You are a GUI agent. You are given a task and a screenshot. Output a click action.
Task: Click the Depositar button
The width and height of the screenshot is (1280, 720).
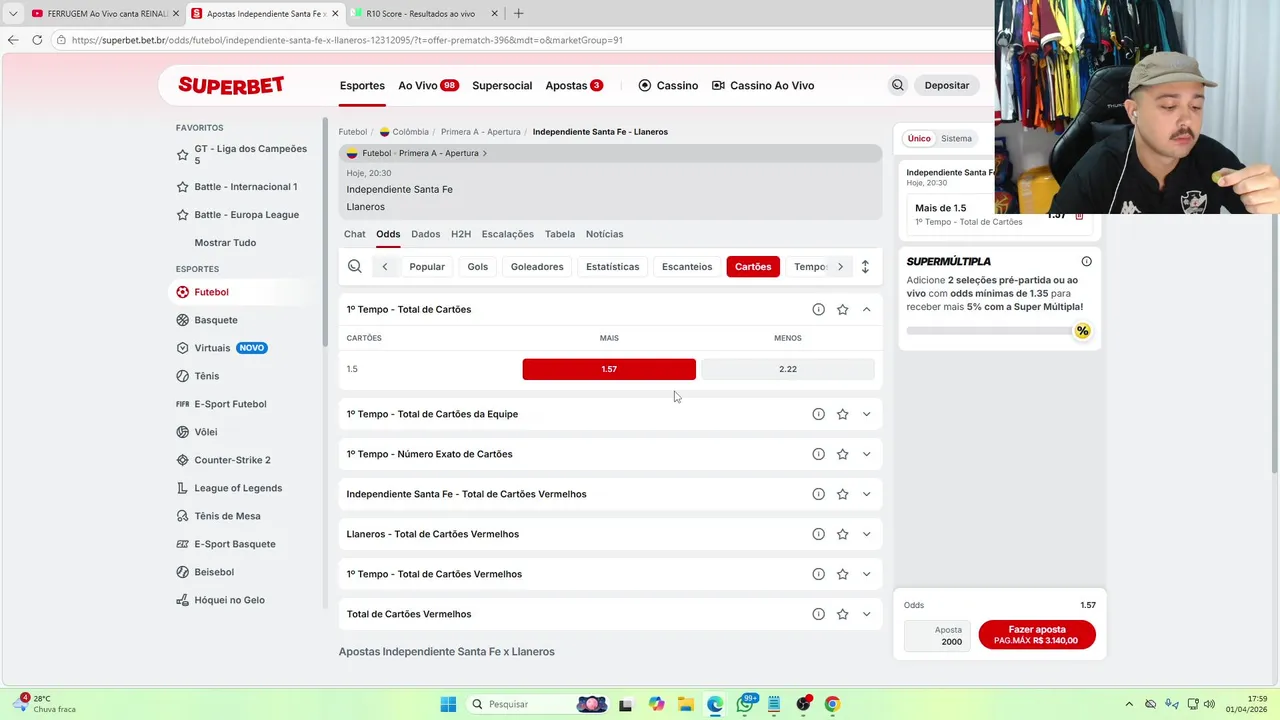946,86
